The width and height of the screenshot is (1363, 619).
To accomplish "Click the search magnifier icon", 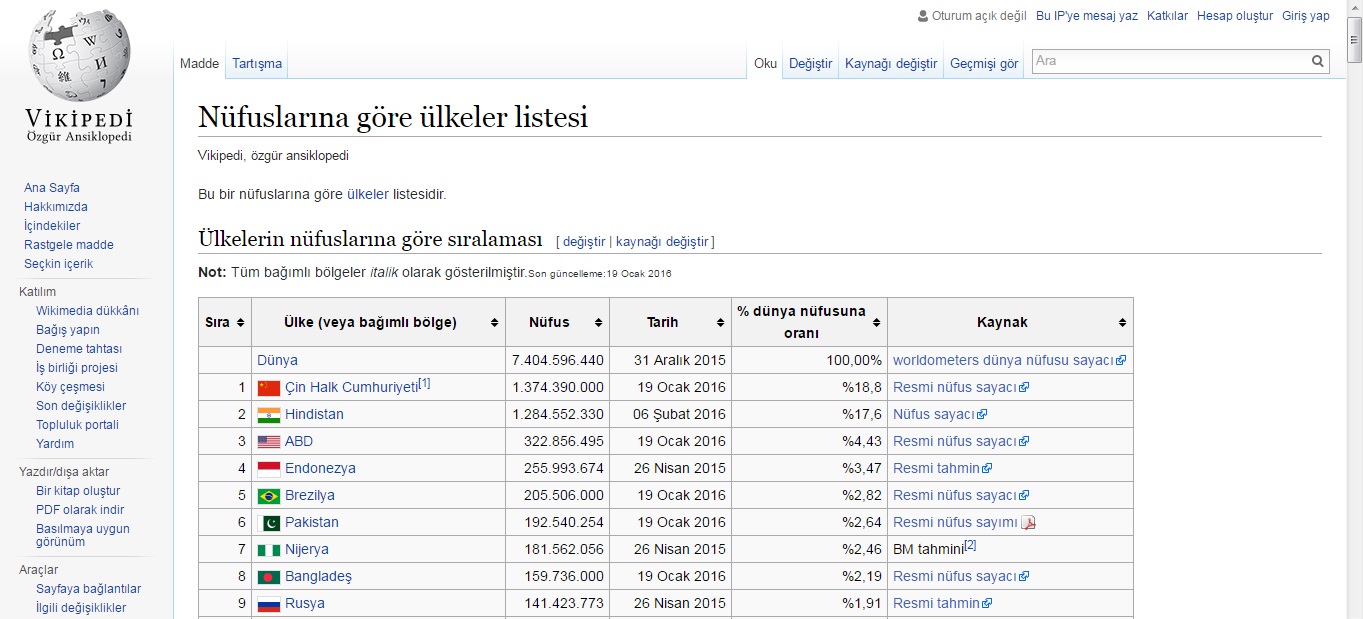I will [x=1318, y=61].
